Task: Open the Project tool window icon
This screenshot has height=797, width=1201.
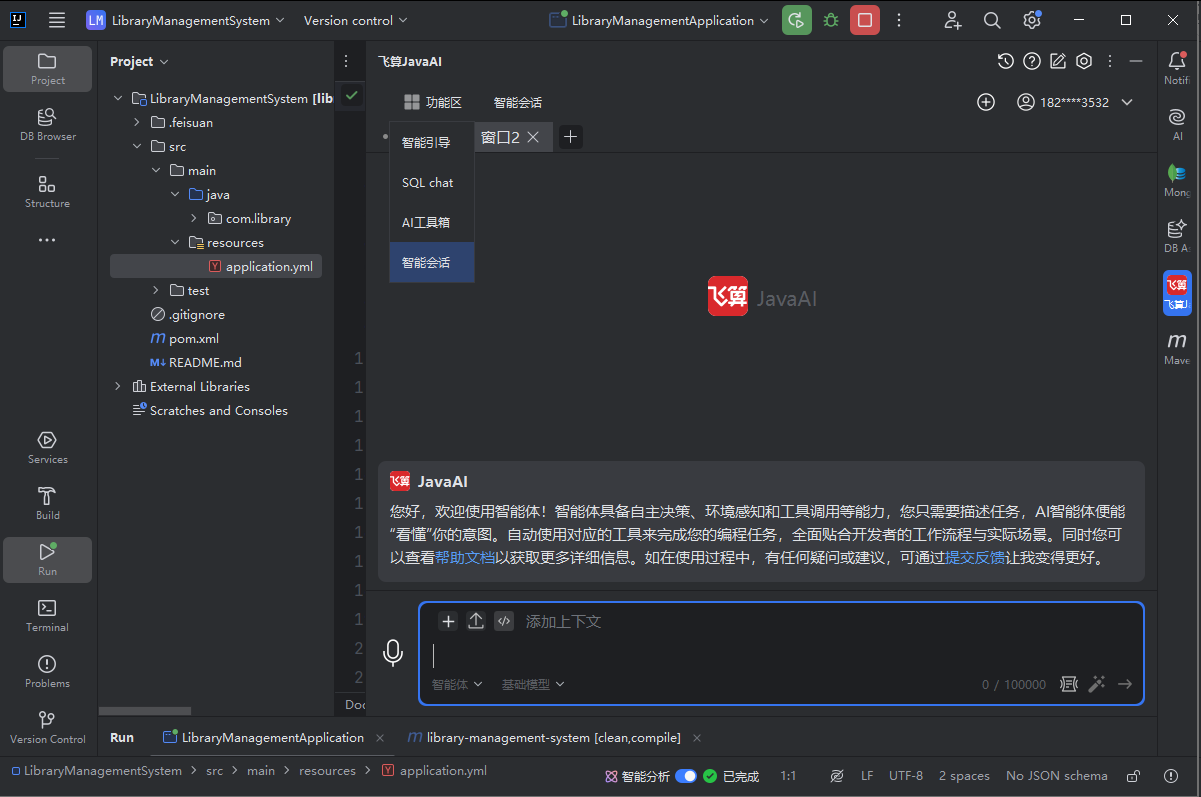Action: [x=47, y=68]
